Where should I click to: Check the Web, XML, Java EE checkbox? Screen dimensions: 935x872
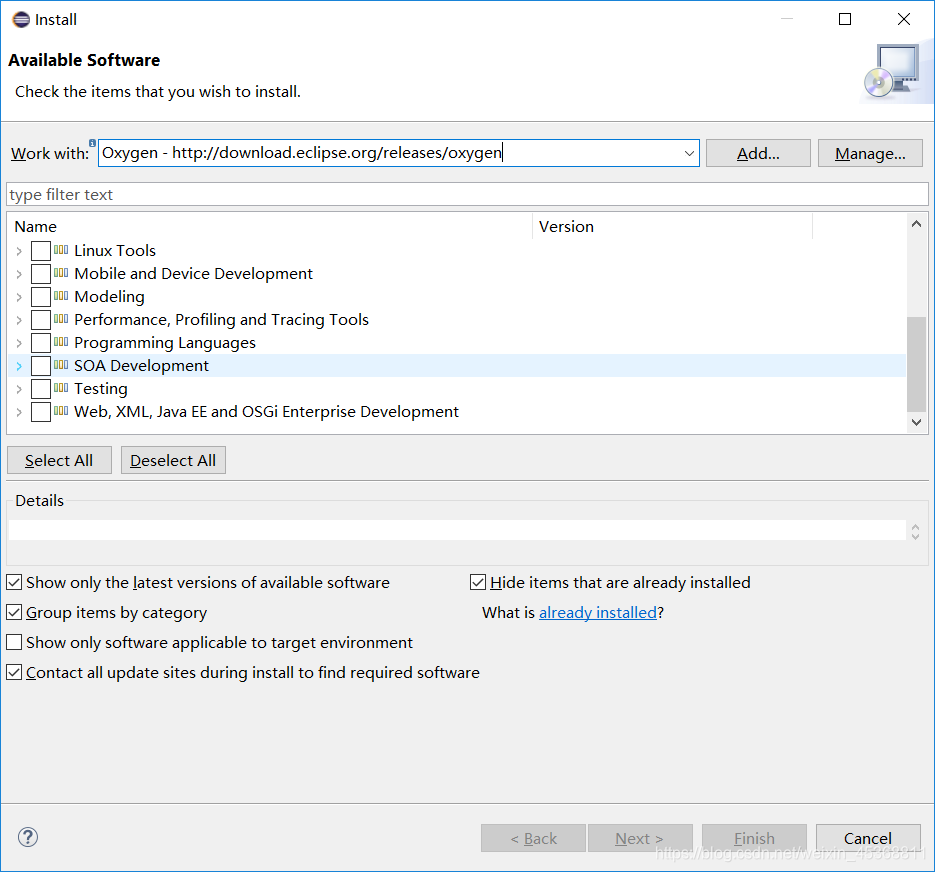coord(41,412)
